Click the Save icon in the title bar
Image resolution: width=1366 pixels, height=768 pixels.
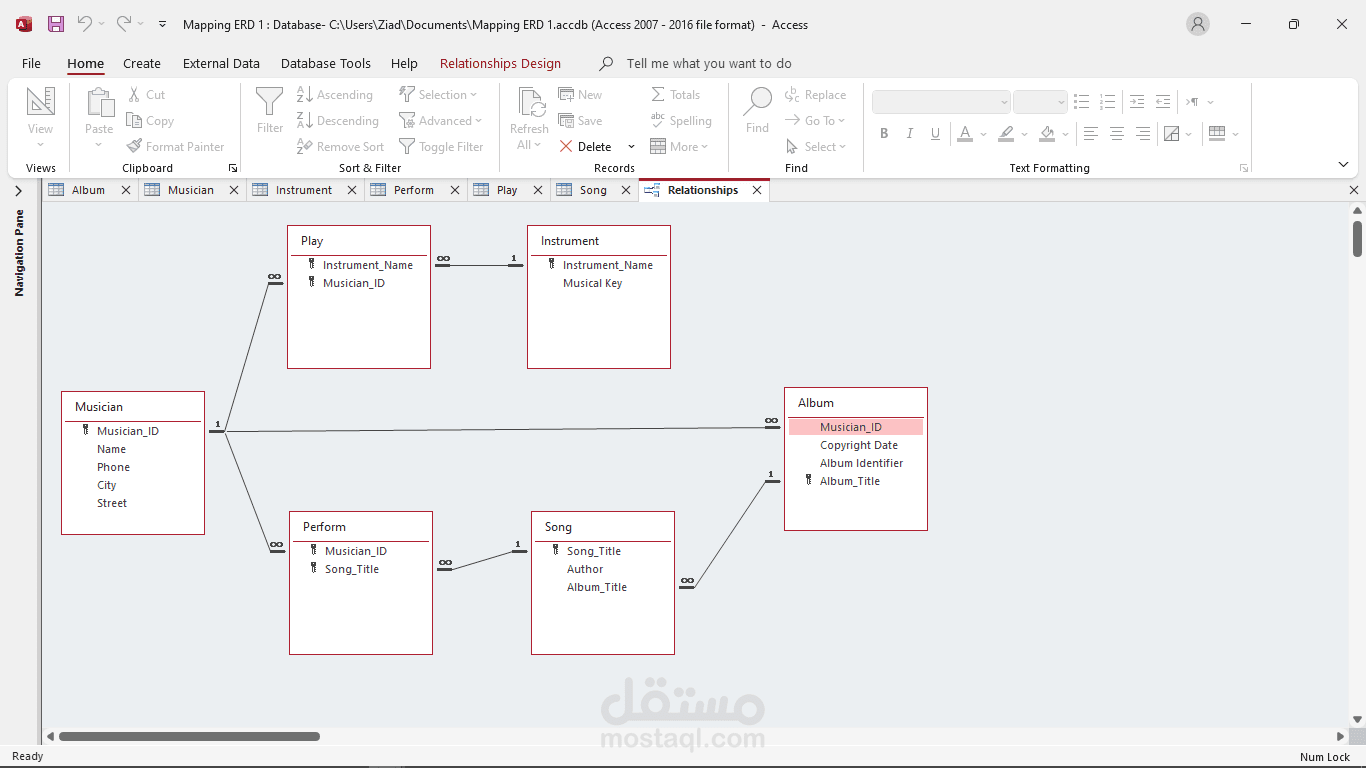(56, 24)
